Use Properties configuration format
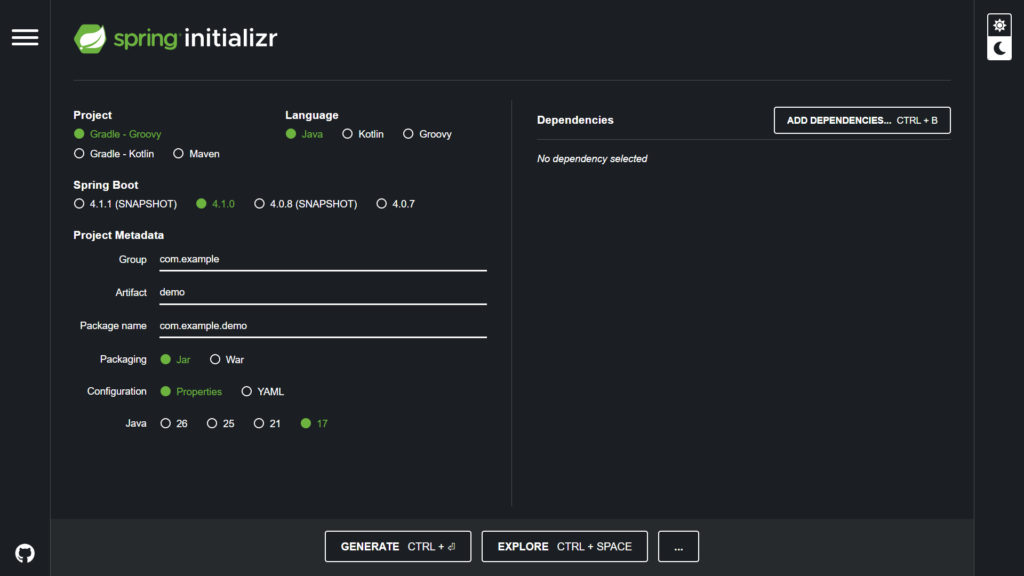 pos(191,391)
